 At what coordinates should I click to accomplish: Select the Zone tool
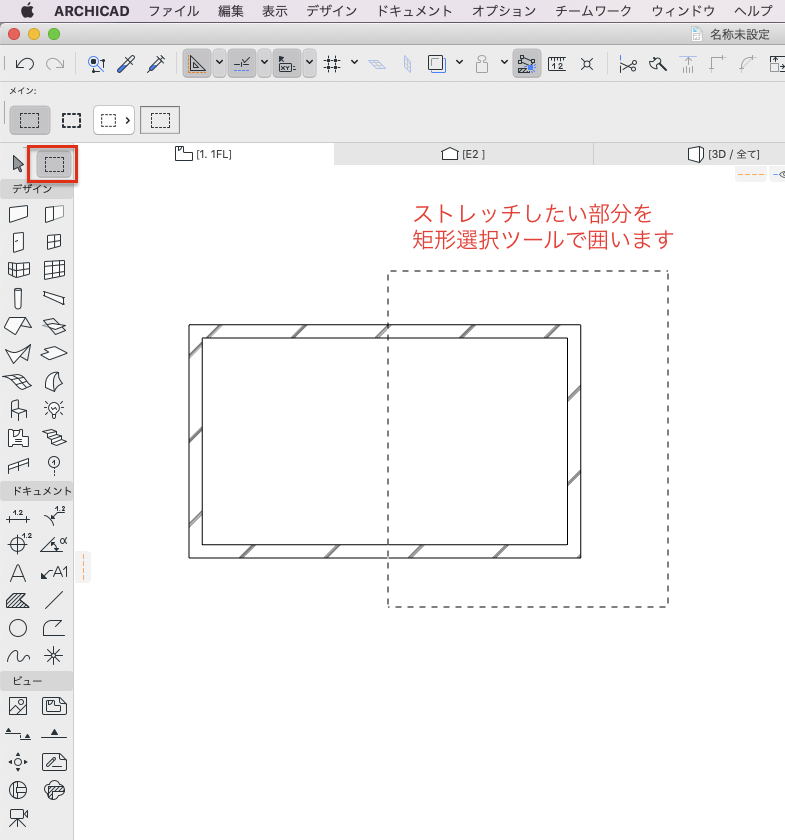pyautogui.click(x=18, y=438)
